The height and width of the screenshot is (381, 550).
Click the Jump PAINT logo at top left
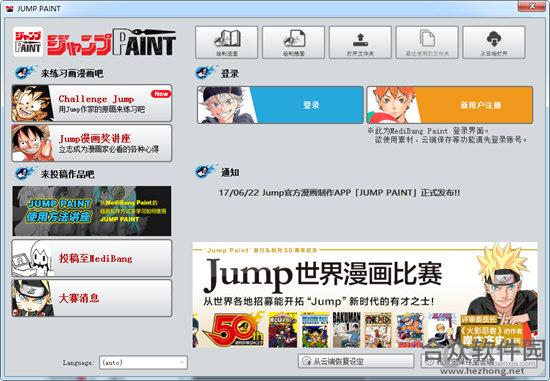click(94, 42)
